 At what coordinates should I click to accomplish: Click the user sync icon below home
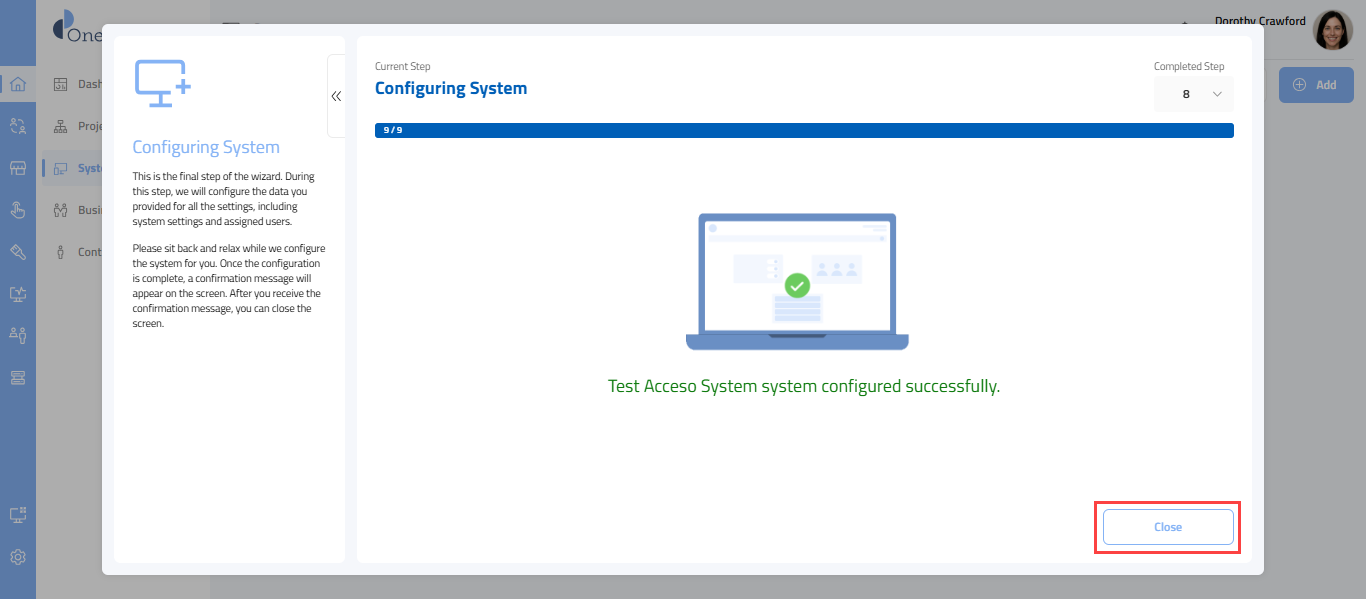(x=18, y=126)
